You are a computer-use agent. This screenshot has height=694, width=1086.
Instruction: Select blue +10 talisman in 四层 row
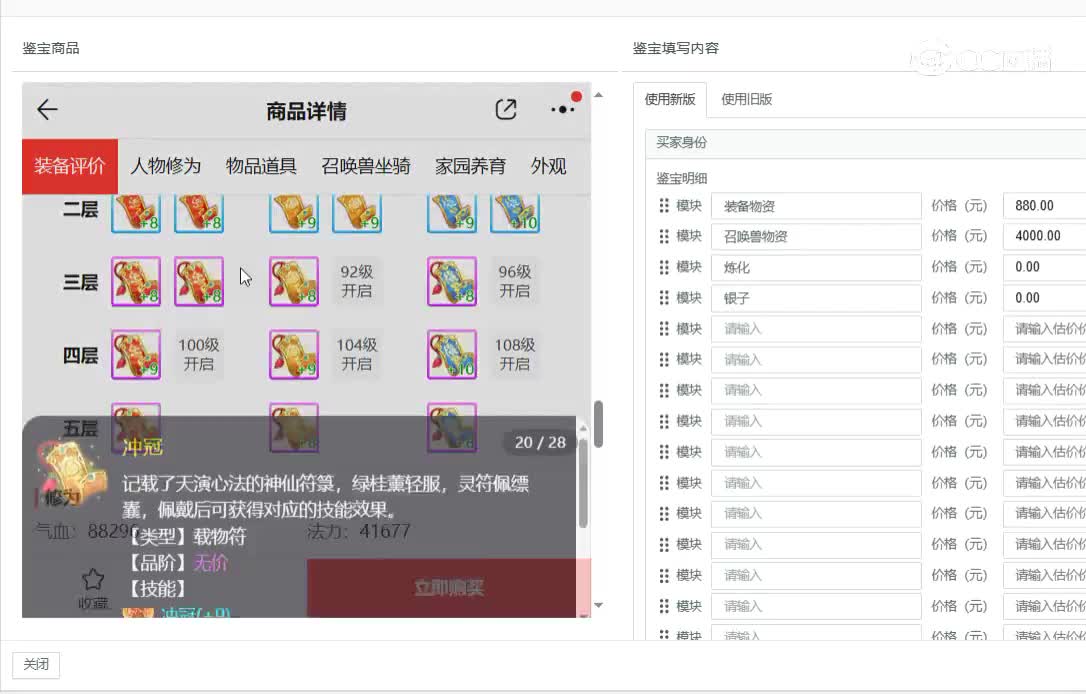[452, 355]
